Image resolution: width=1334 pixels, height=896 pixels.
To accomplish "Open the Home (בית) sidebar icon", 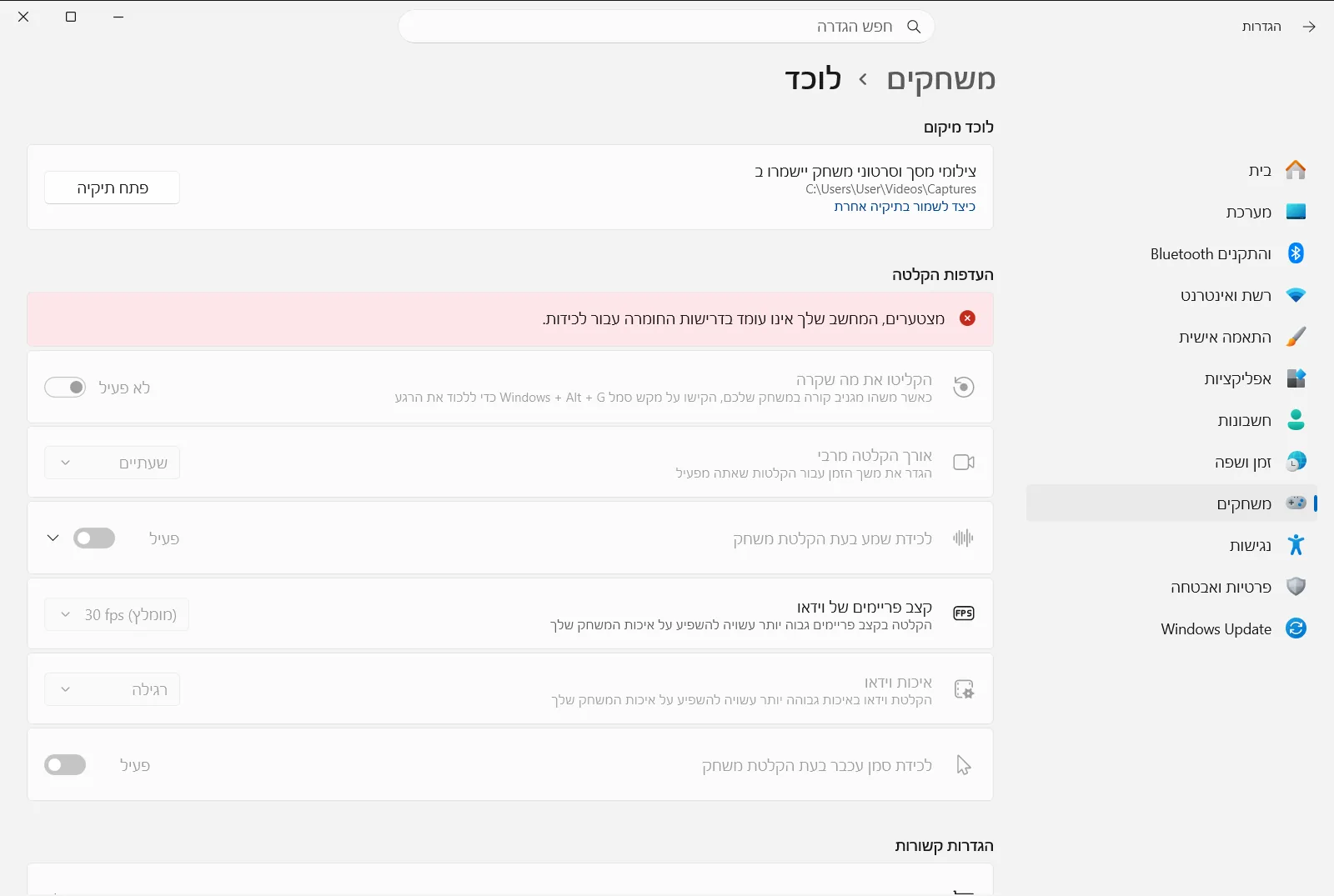I will pyautogui.click(x=1296, y=170).
